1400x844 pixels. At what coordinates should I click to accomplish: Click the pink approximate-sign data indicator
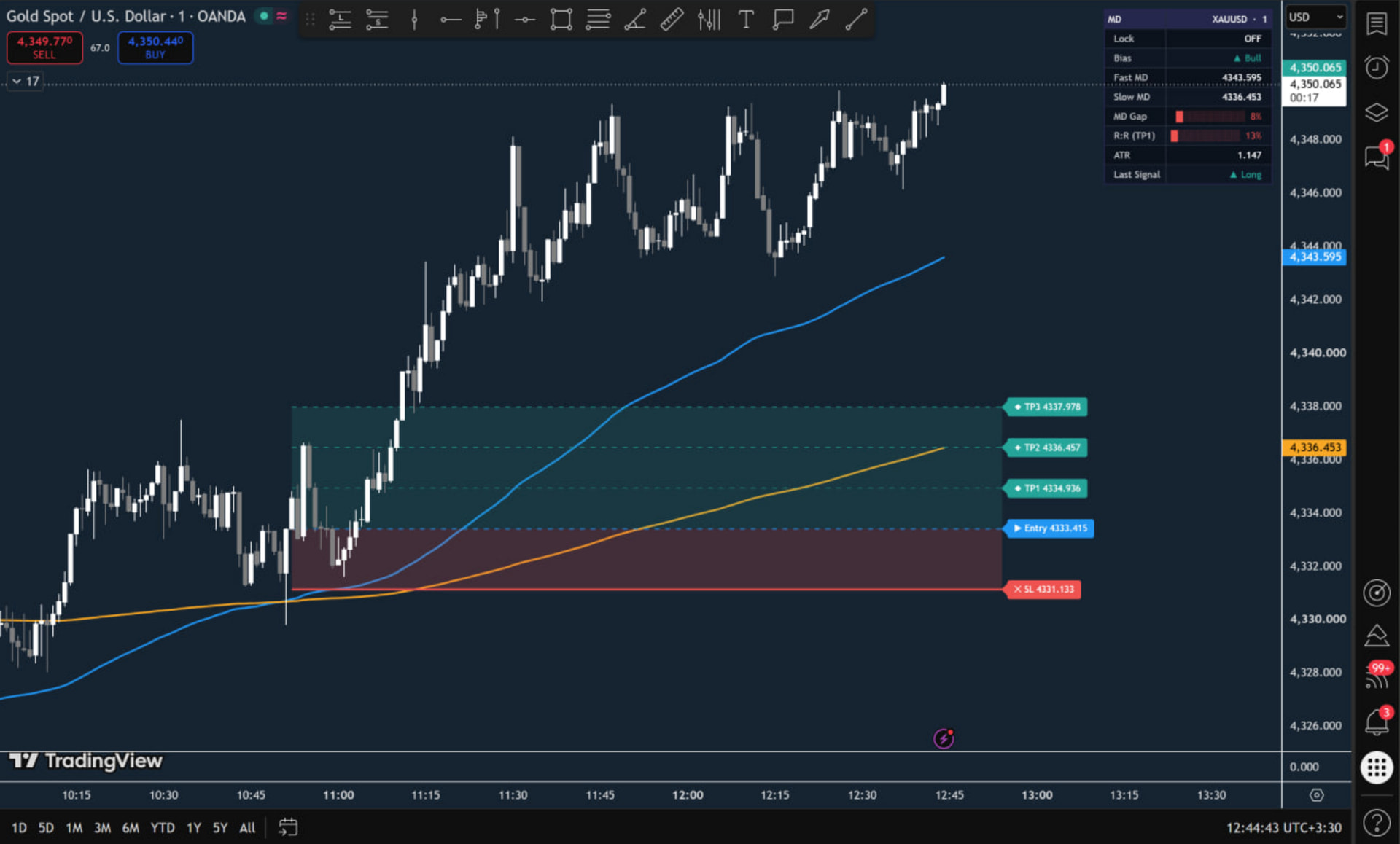click(281, 15)
